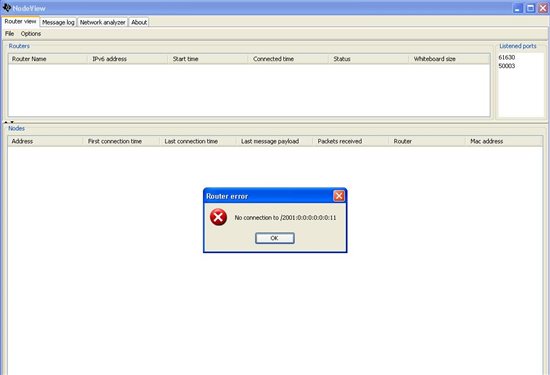Click Last connection time column header
The image size is (550, 375).
198,141
